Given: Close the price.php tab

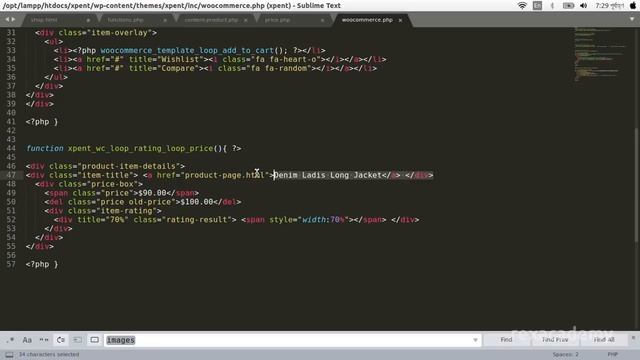Looking at the screenshot, I should (322, 20).
